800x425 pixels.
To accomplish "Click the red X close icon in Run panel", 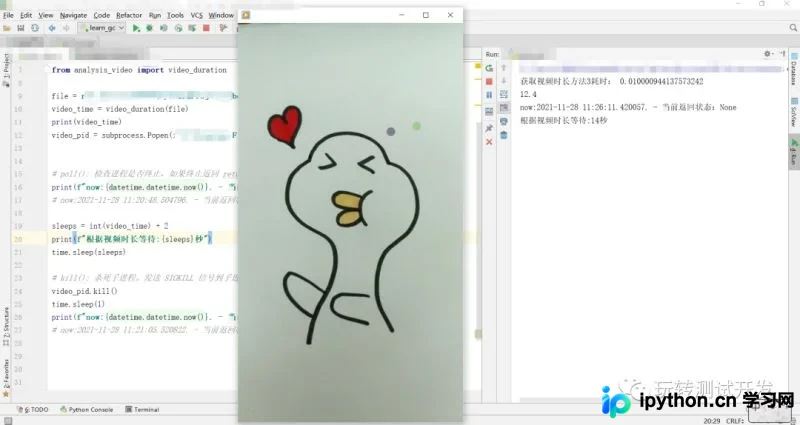I will click(489, 142).
